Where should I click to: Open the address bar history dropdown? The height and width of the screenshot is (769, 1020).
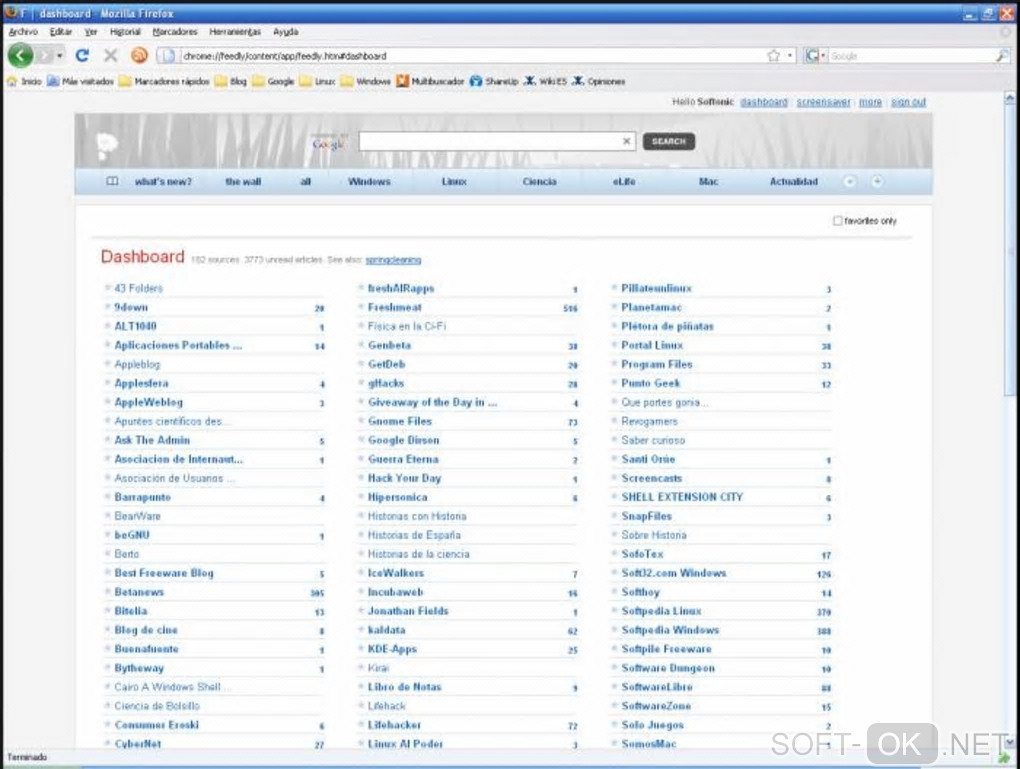click(x=790, y=56)
